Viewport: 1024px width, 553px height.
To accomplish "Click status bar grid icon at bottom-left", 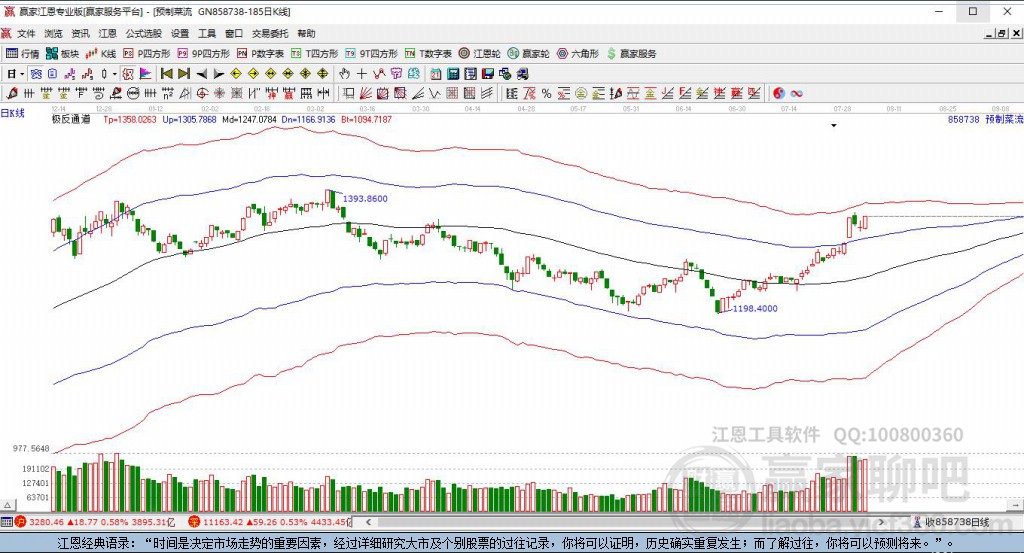I will point(7,522).
